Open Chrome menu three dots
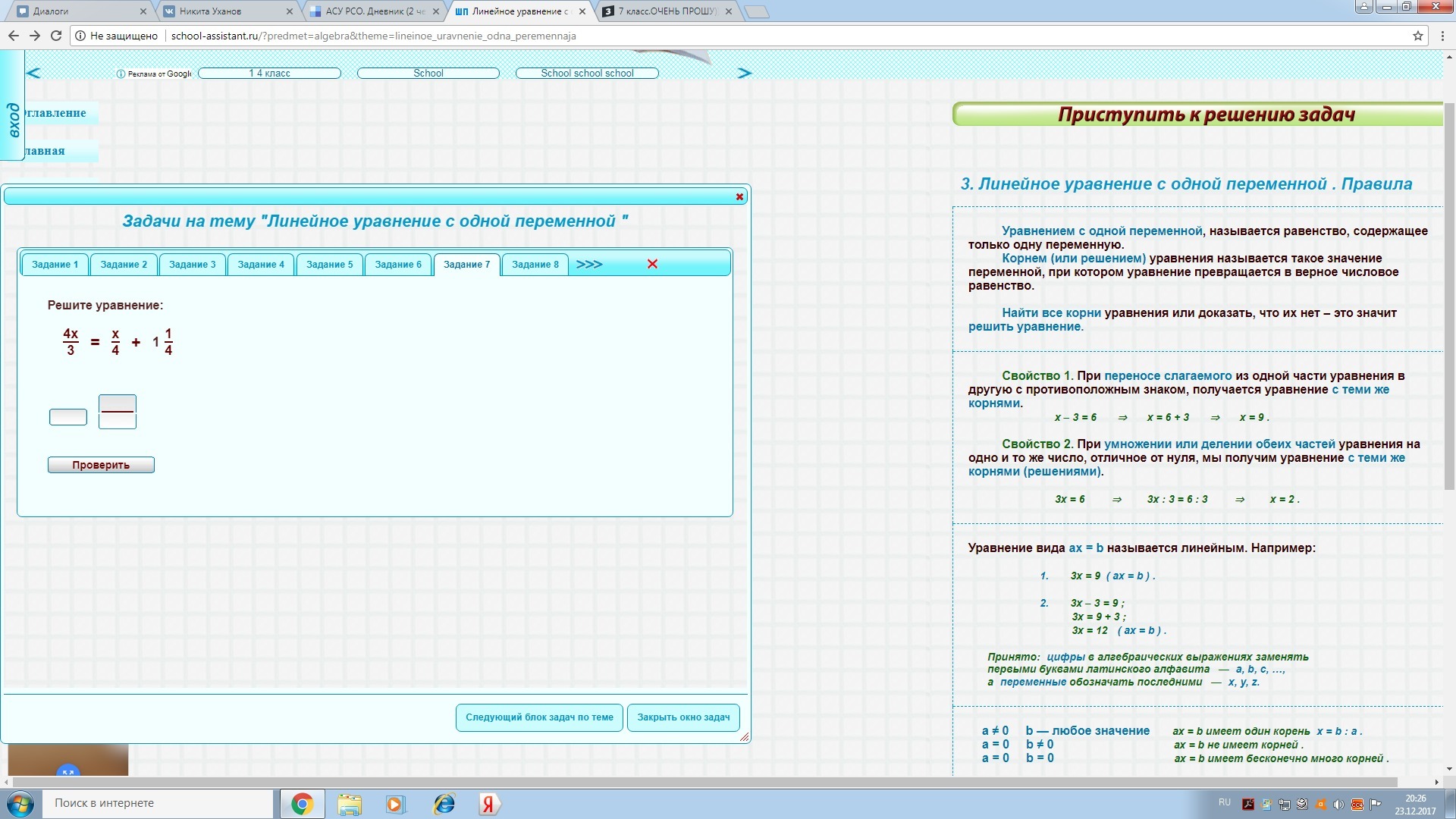This screenshot has width=1456, height=819. point(1442,36)
